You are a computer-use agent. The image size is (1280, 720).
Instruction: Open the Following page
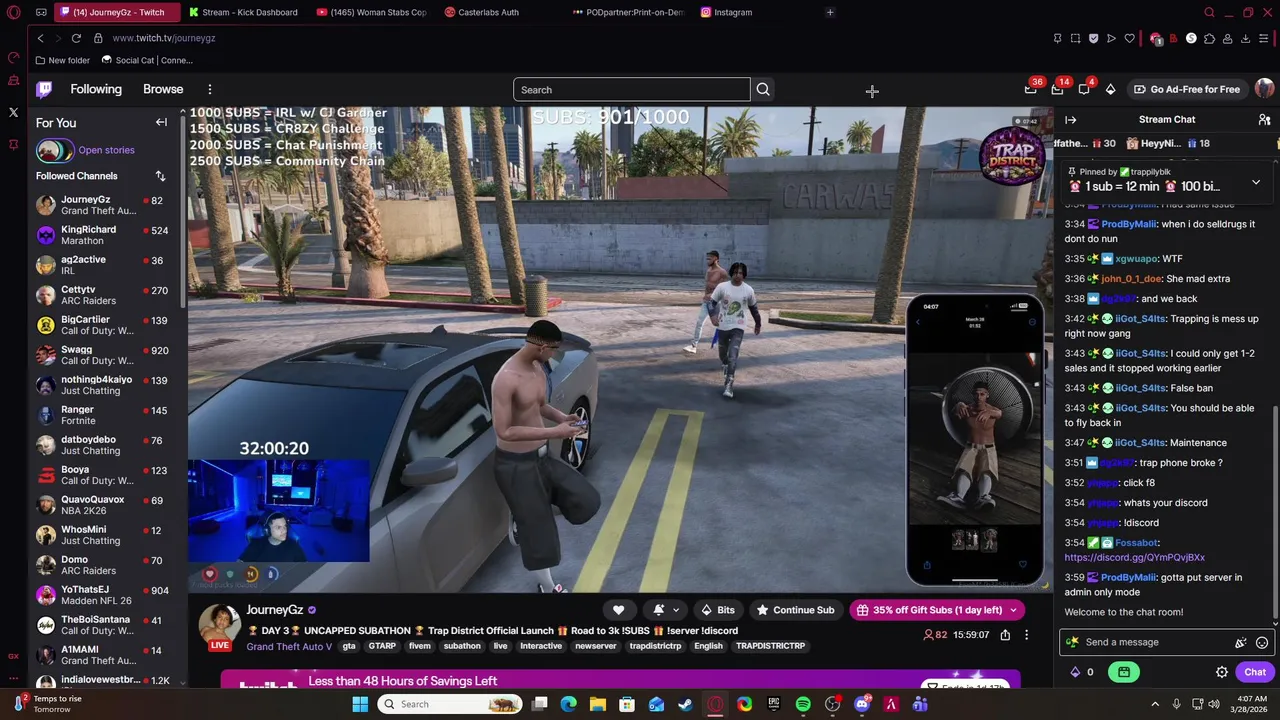(96, 90)
